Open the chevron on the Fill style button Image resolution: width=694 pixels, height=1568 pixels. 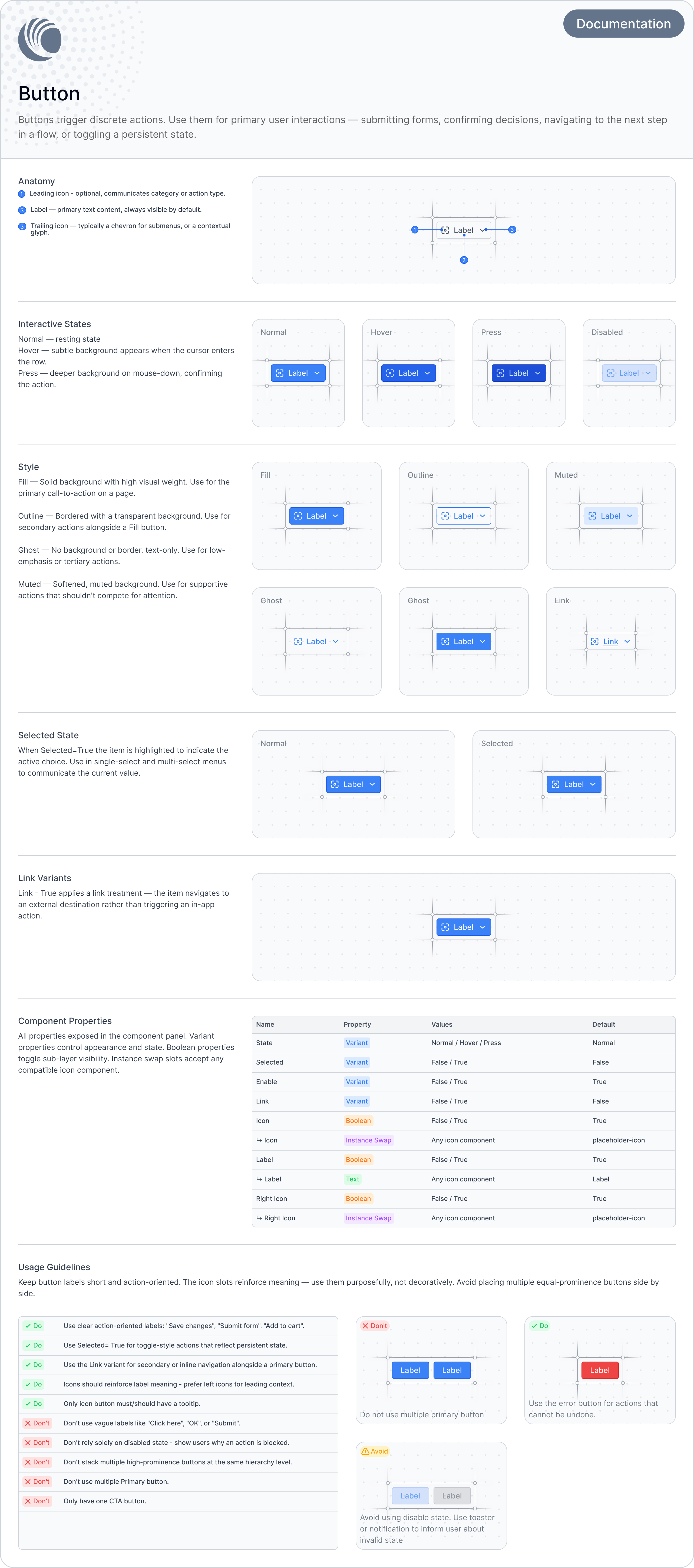pyautogui.click(x=335, y=516)
